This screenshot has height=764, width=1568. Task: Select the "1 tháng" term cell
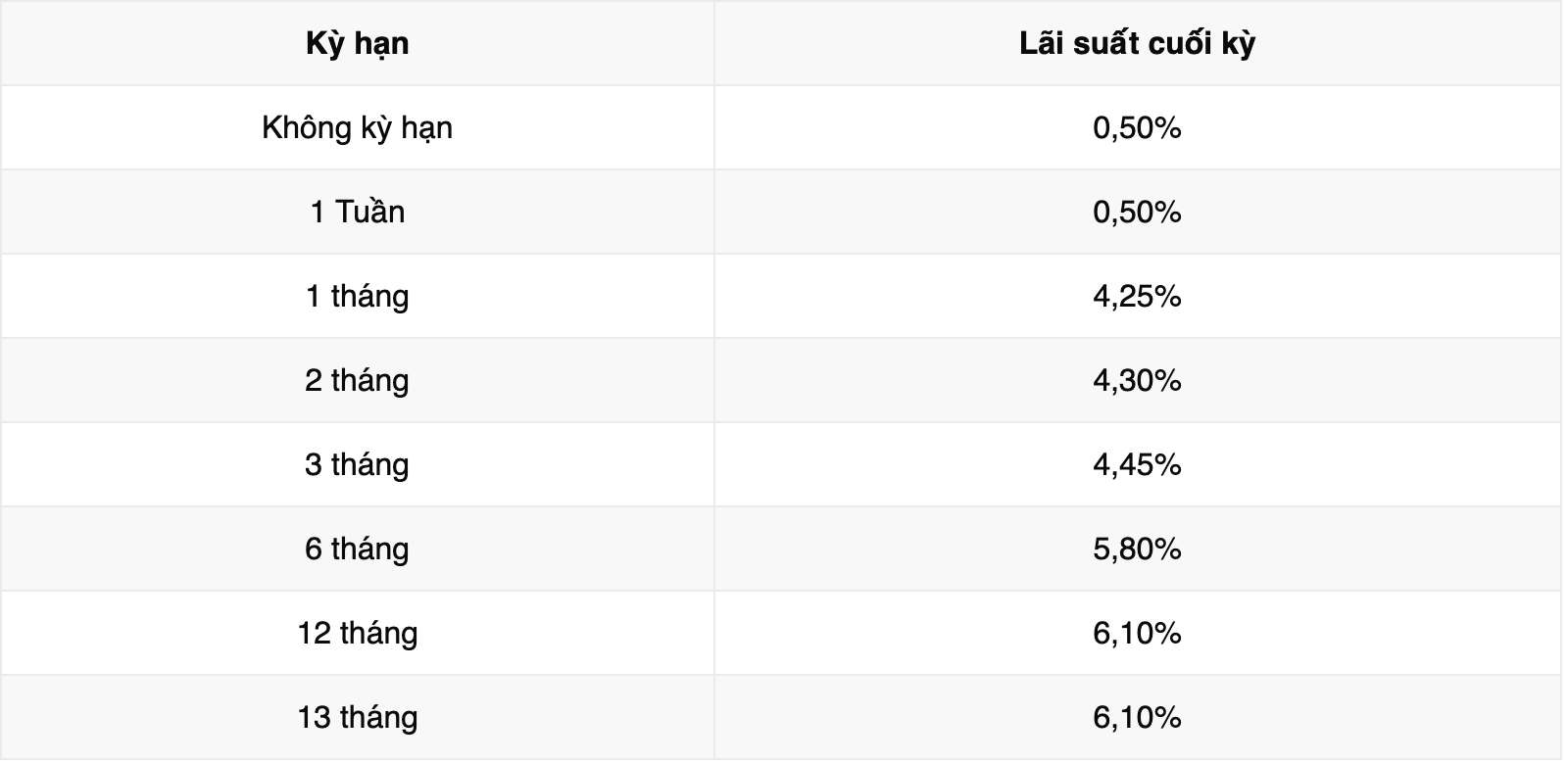pyautogui.click(x=358, y=297)
